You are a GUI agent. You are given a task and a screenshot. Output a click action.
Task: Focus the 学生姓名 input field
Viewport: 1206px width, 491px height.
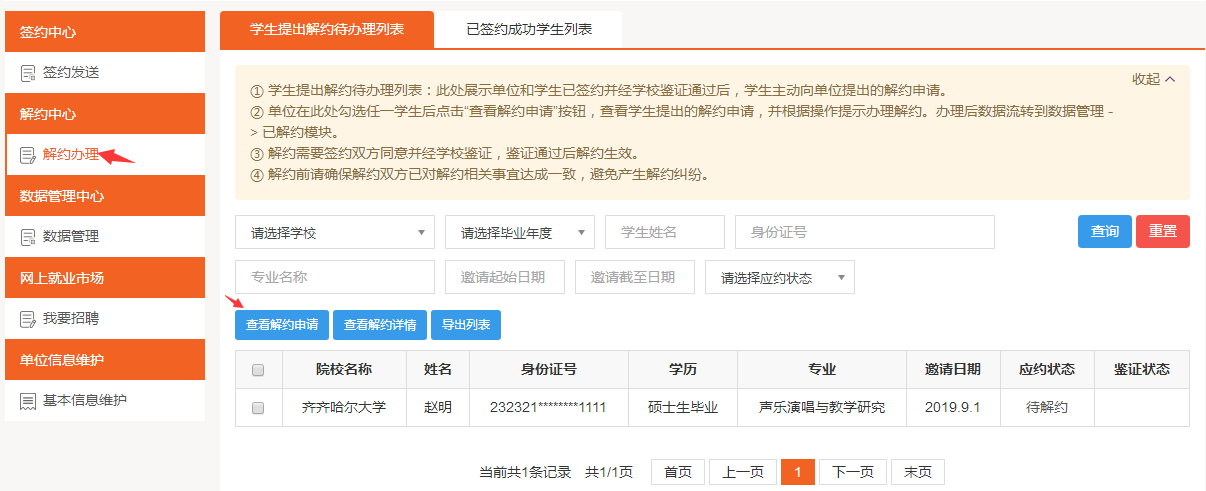click(664, 232)
